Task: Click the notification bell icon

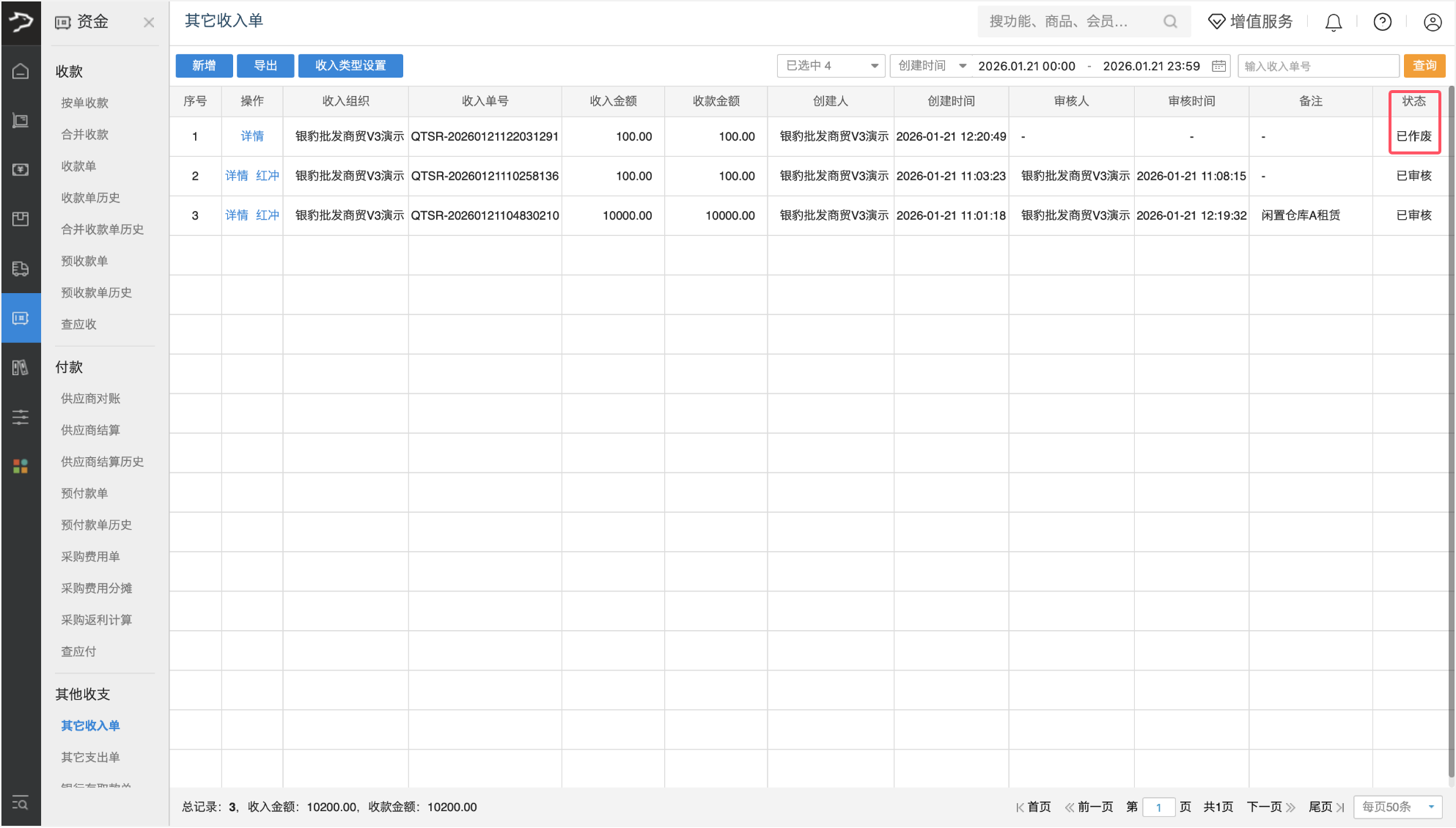Action: click(x=1333, y=22)
